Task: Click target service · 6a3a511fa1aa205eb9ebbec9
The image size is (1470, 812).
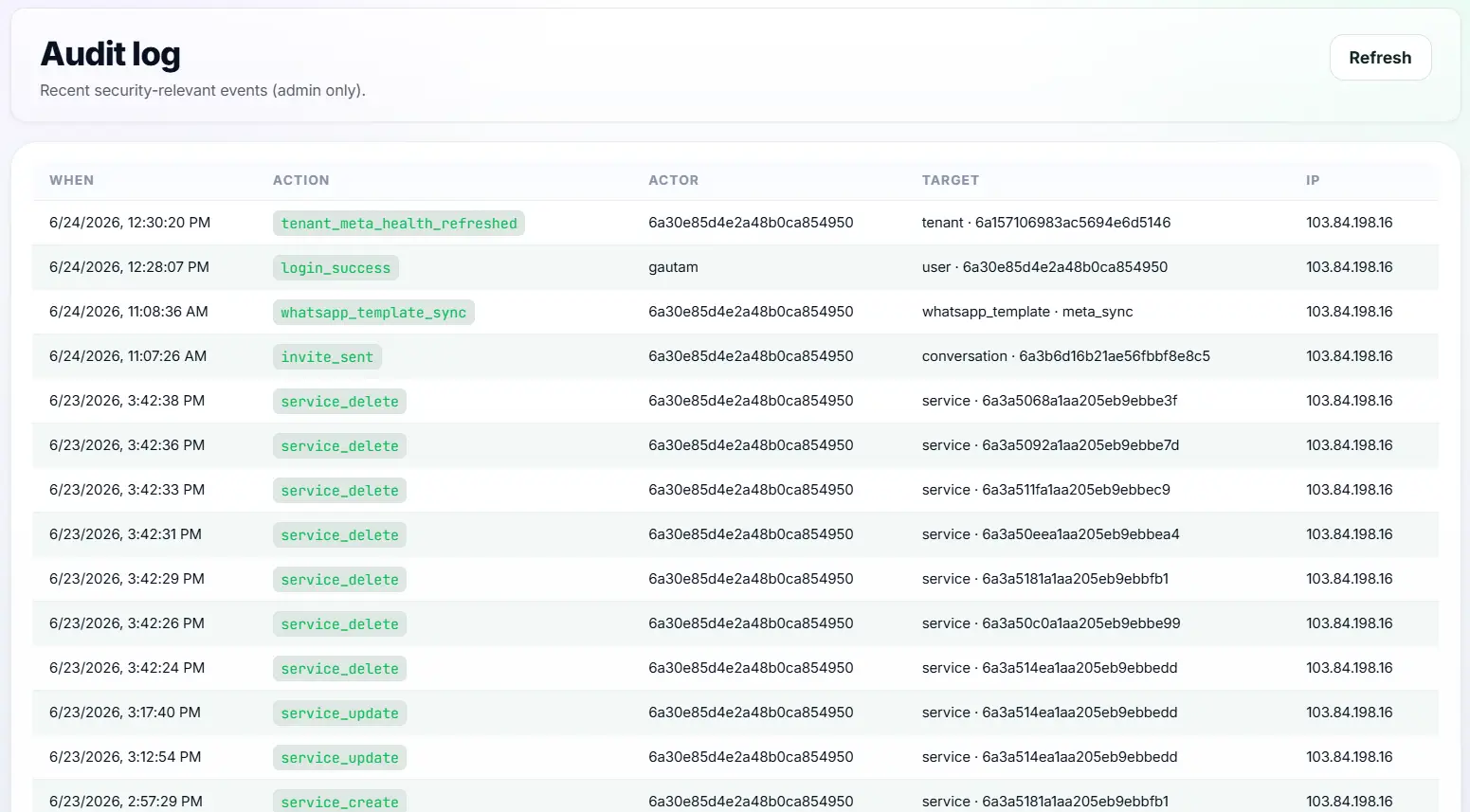Action: coord(1046,490)
